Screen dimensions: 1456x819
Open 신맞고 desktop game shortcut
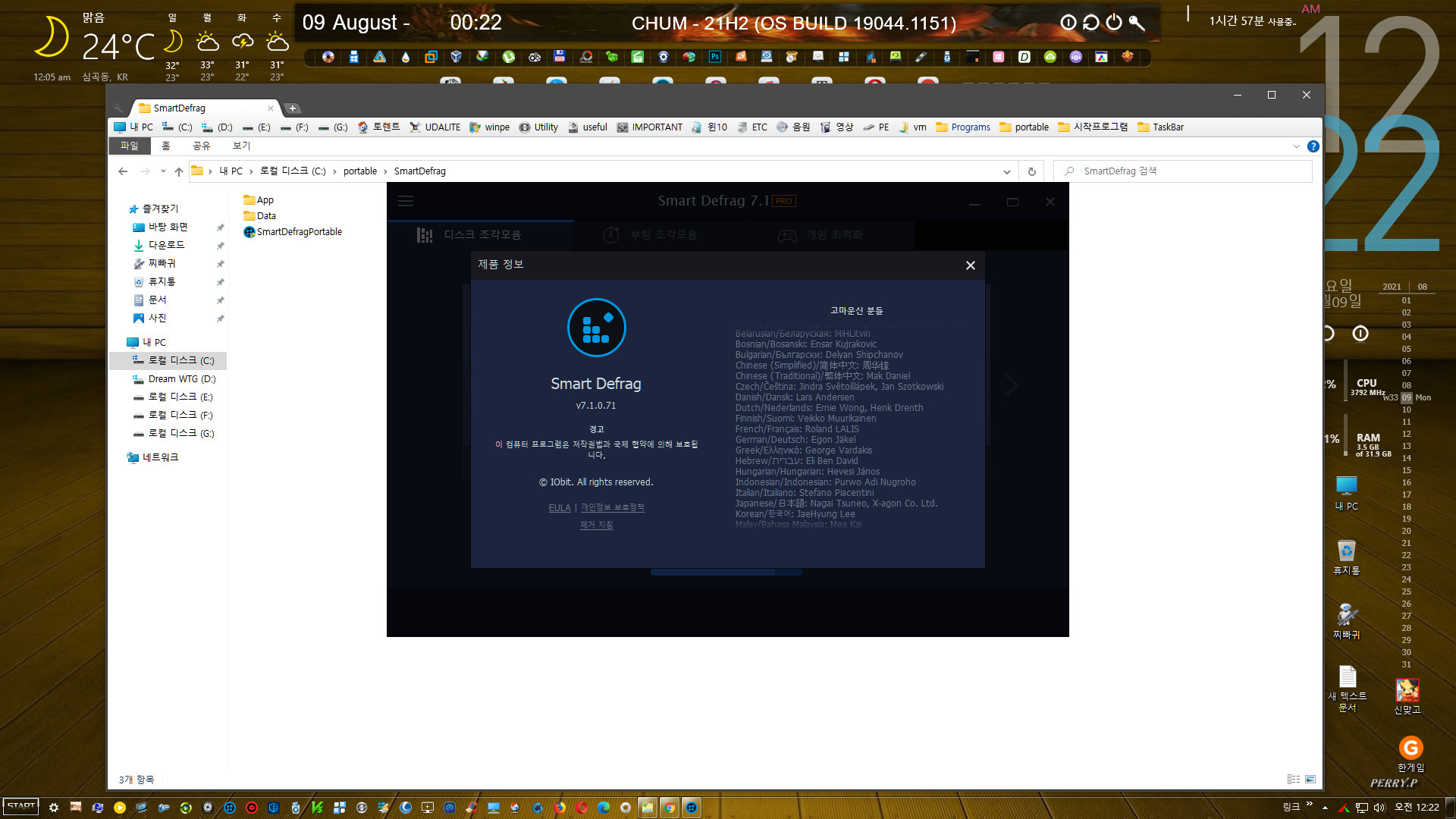point(1407,696)
